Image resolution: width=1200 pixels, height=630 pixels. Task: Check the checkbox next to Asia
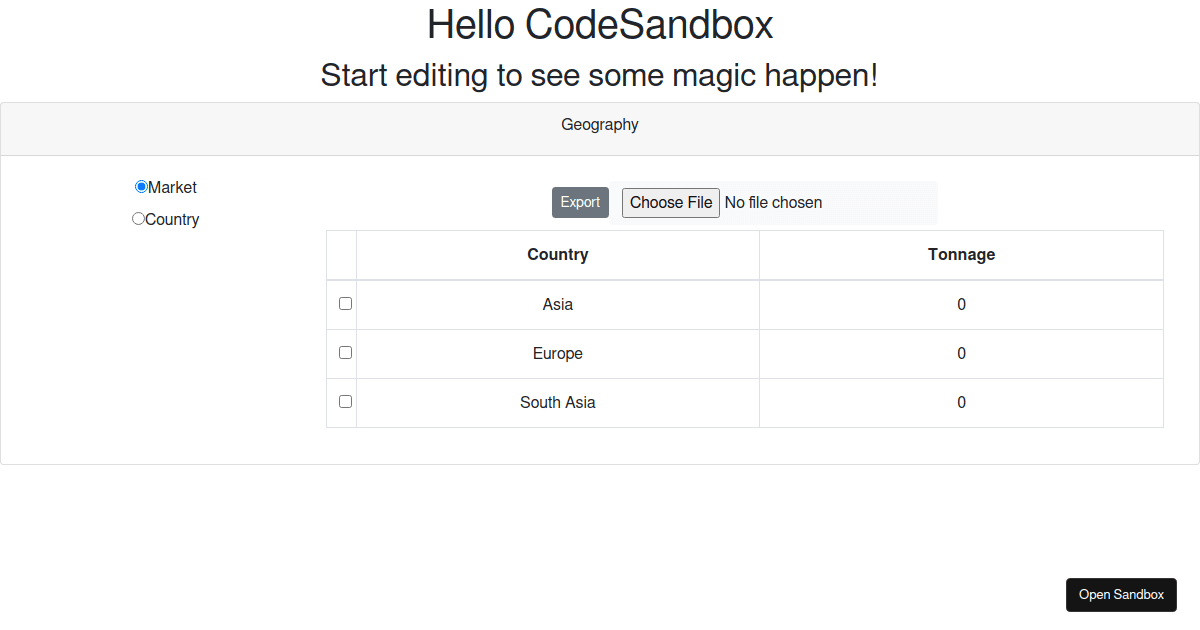pos(345,303)
